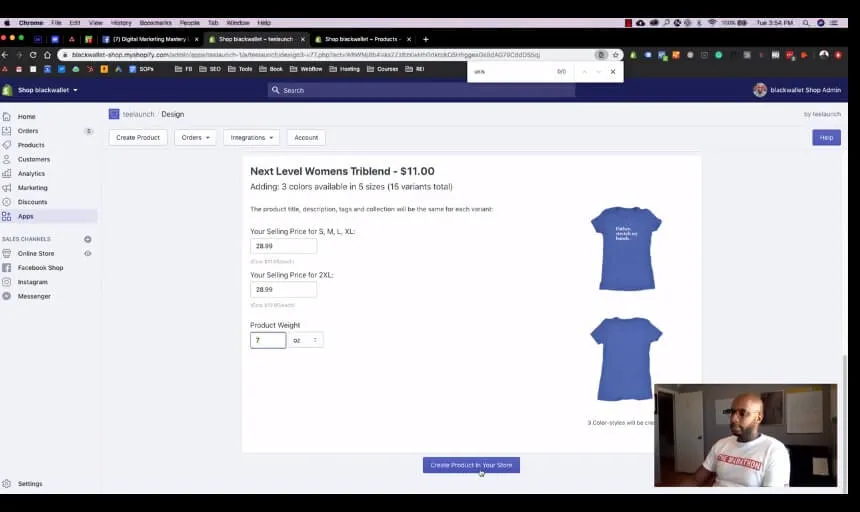
Task: Open the Courses bookmarks folder
Action: coord(382,69)
